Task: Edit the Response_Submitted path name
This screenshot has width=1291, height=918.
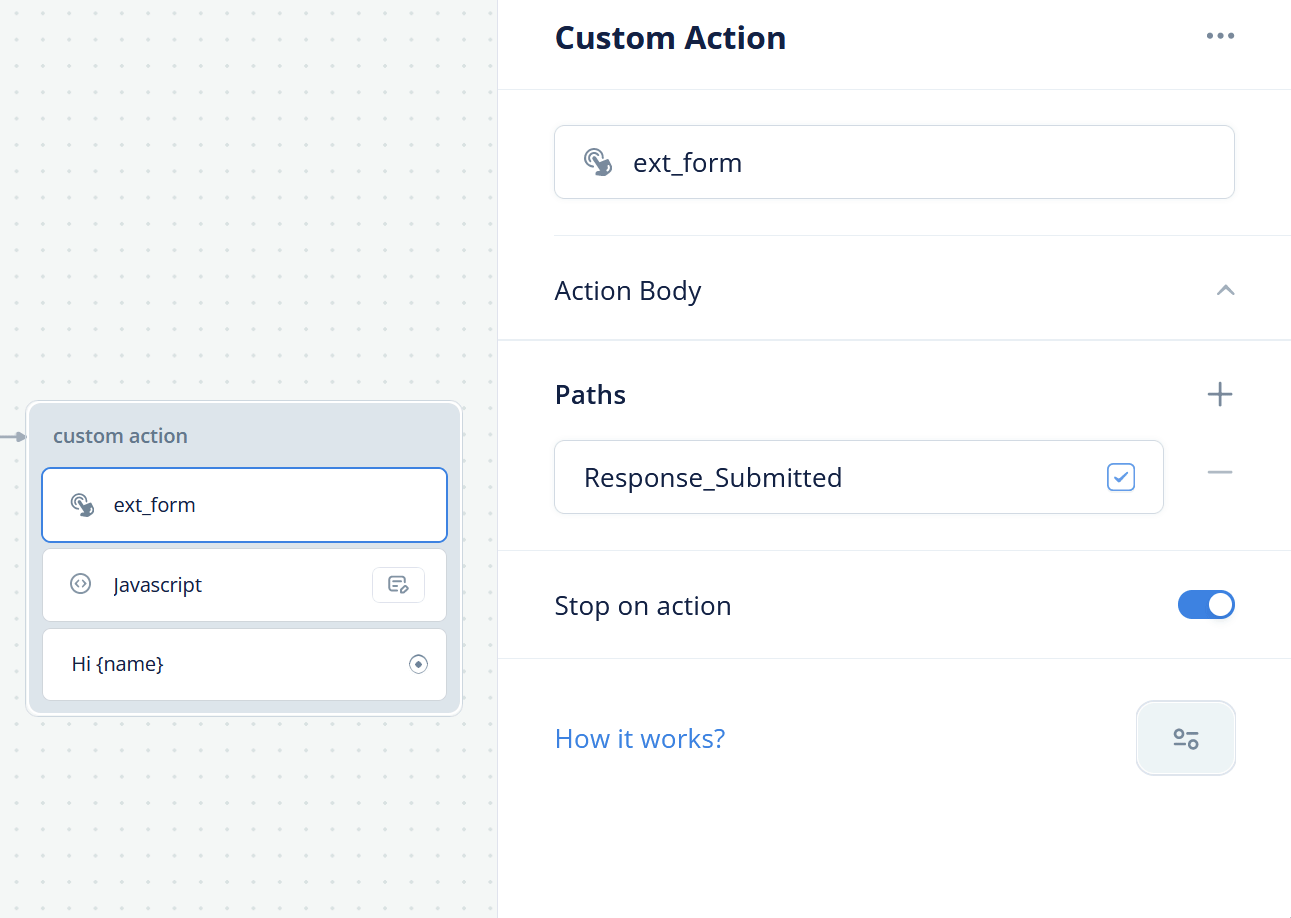Action: (859, 477)
